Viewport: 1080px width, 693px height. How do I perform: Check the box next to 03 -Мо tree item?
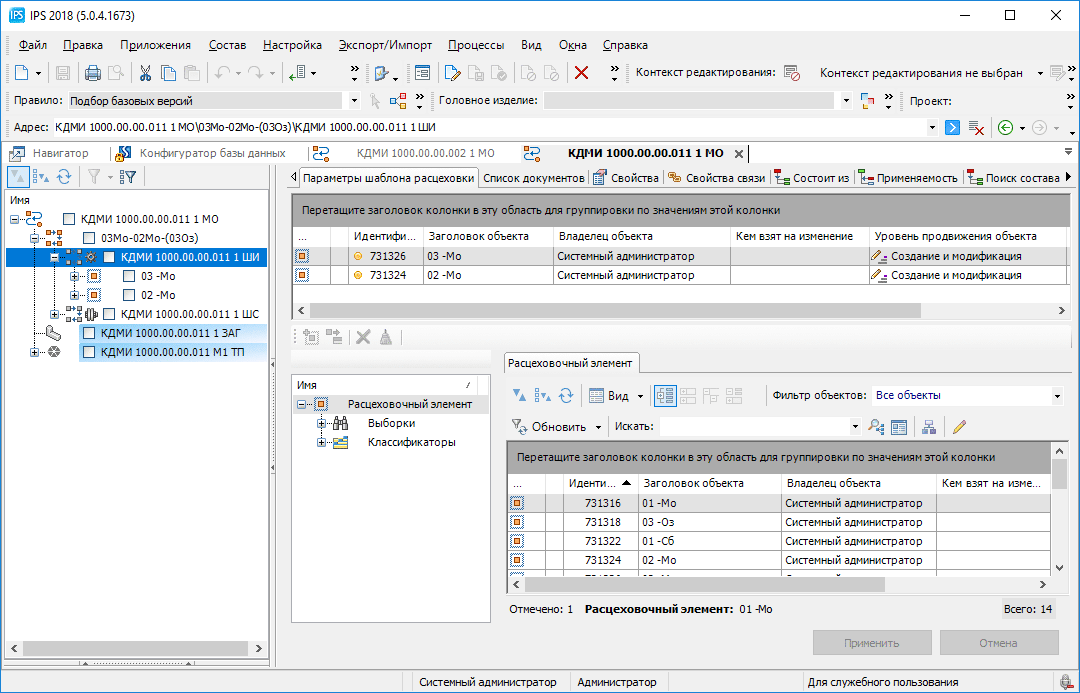tap(129, 276)
